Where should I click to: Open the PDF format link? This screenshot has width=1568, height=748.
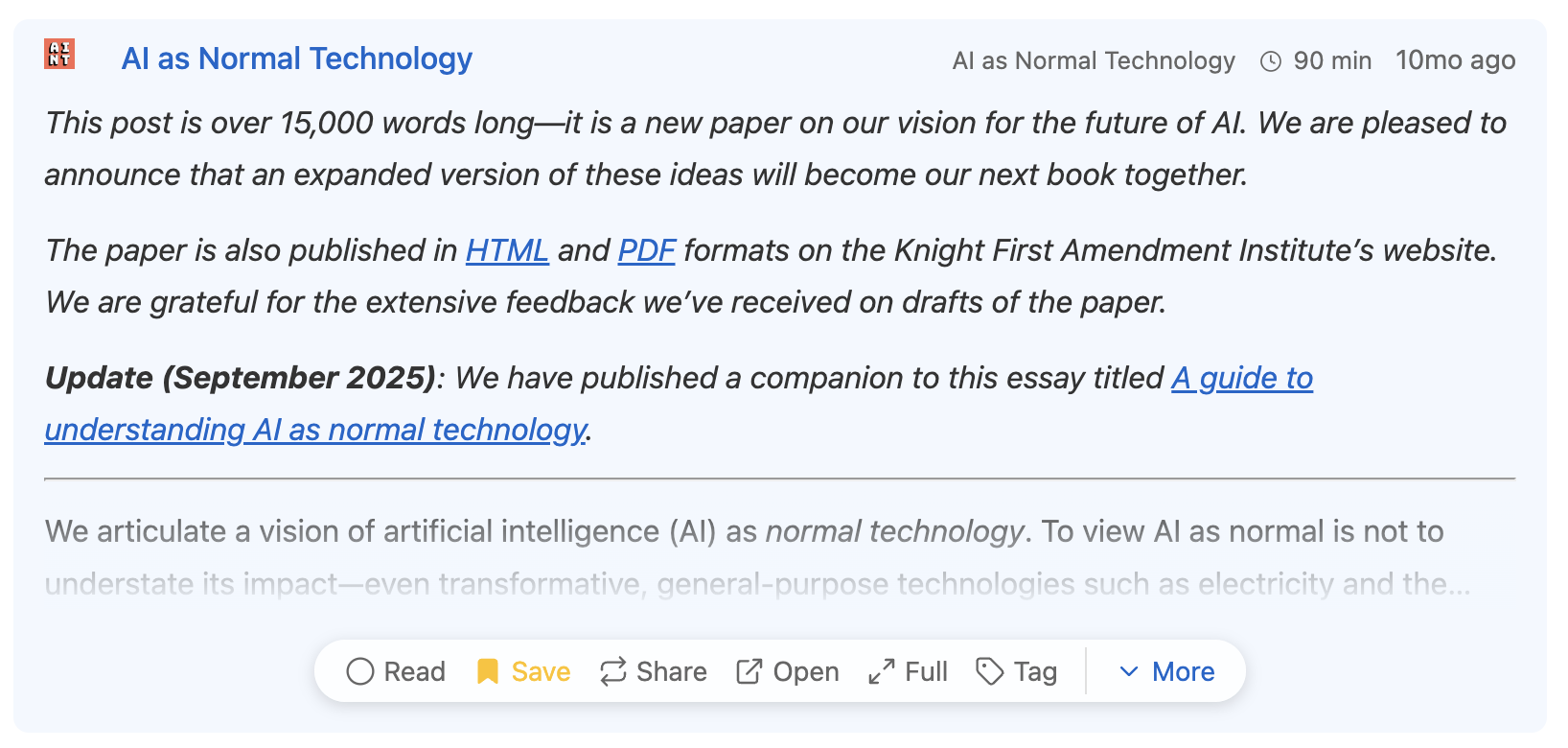(646, 250)
